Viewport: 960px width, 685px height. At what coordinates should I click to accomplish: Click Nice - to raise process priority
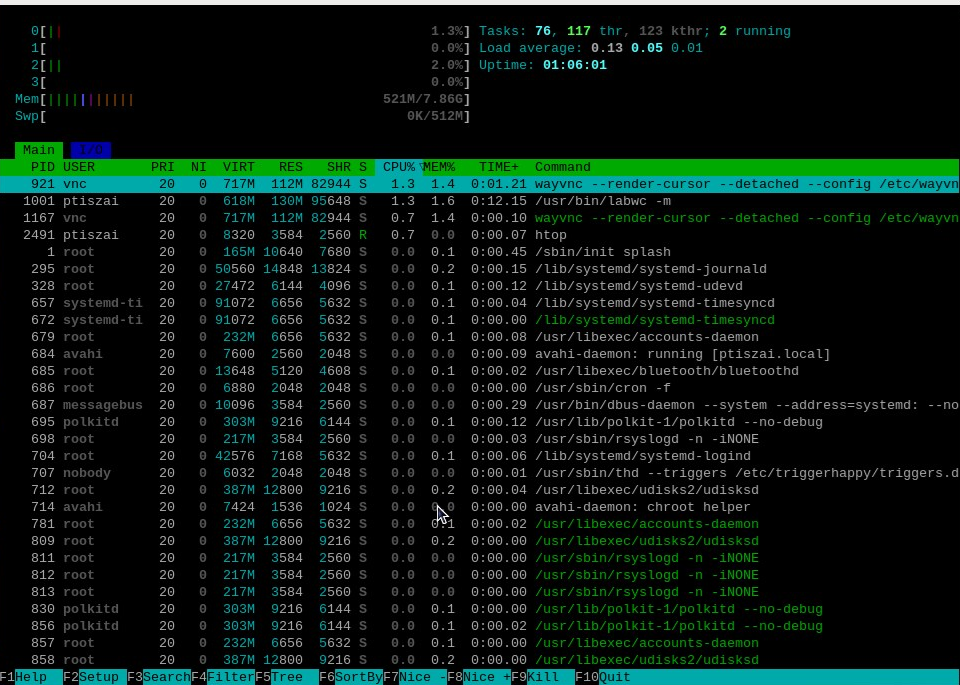point(414,677)
